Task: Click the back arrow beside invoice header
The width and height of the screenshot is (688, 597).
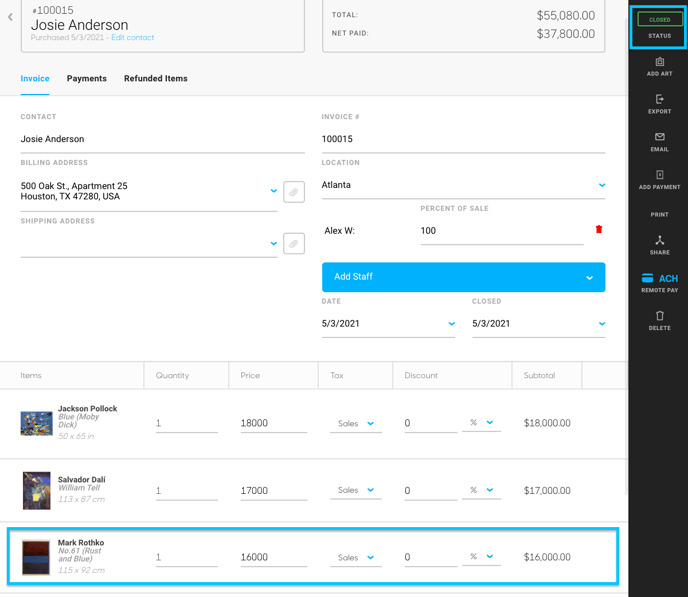Action: [x=10, y=17]
